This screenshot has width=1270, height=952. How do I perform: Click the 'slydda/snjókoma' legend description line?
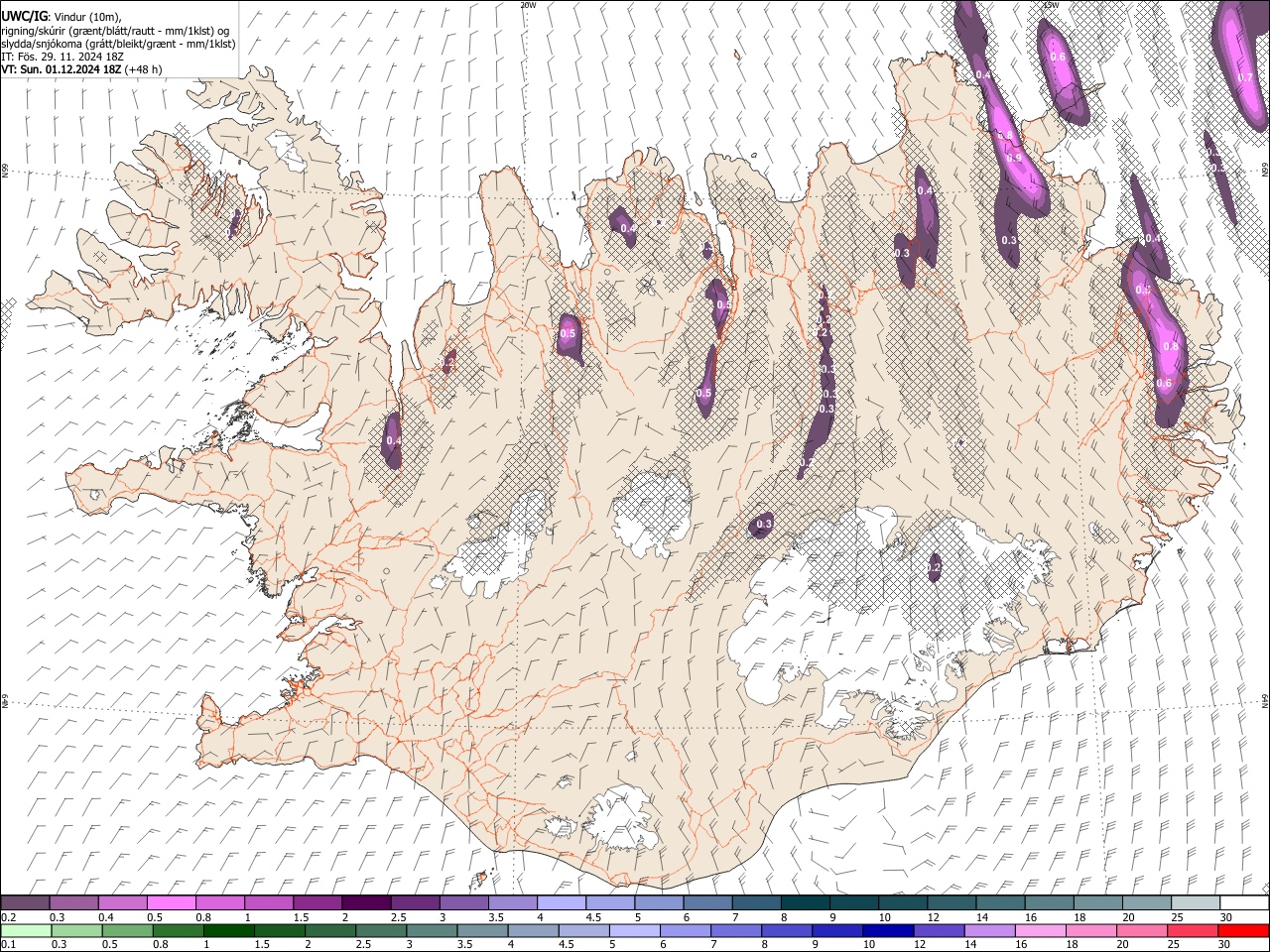[118, 44]
